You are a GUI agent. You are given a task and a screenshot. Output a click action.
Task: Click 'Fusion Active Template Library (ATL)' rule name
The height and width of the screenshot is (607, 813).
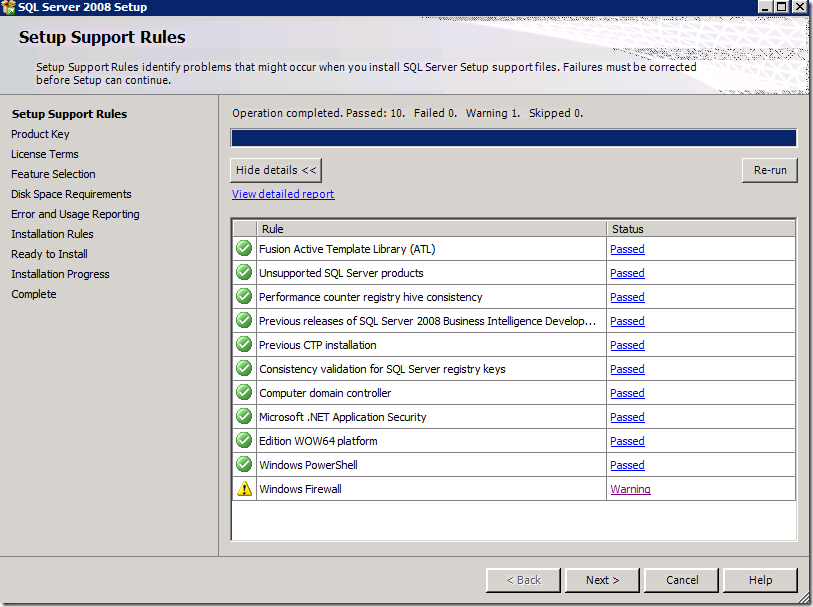coord(347,249)
